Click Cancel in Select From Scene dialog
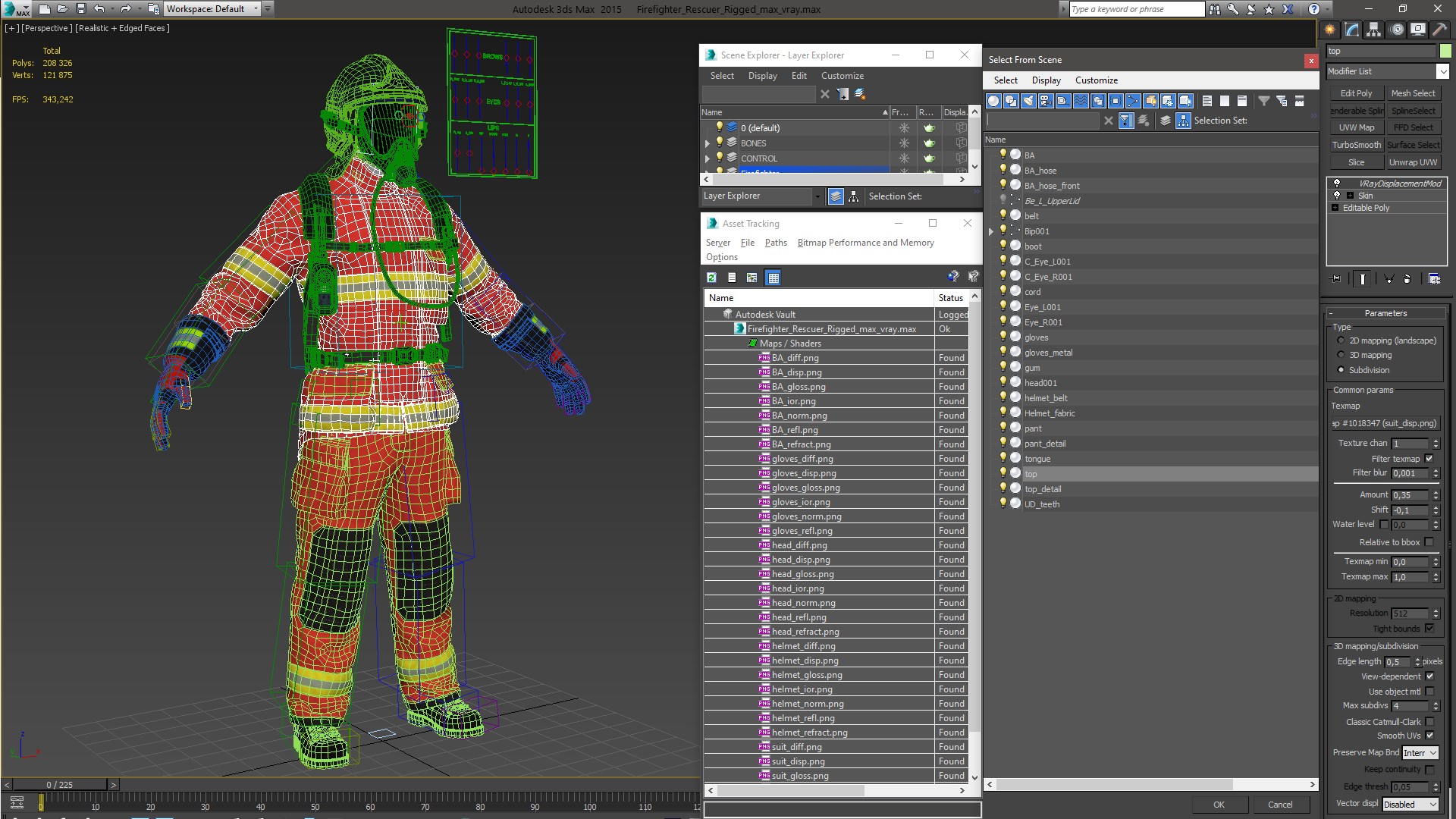Screen dimensions: 1456x819 (x=1279, y=805)
